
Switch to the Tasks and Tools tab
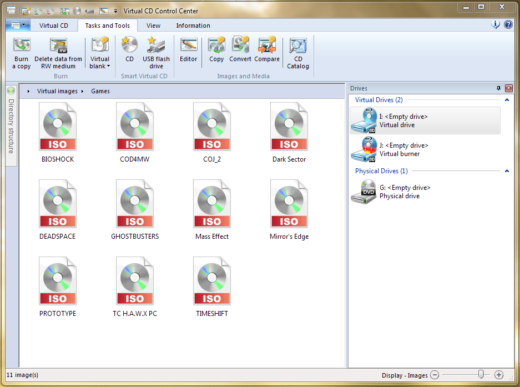pyautogui.click(x=107, y=25)
